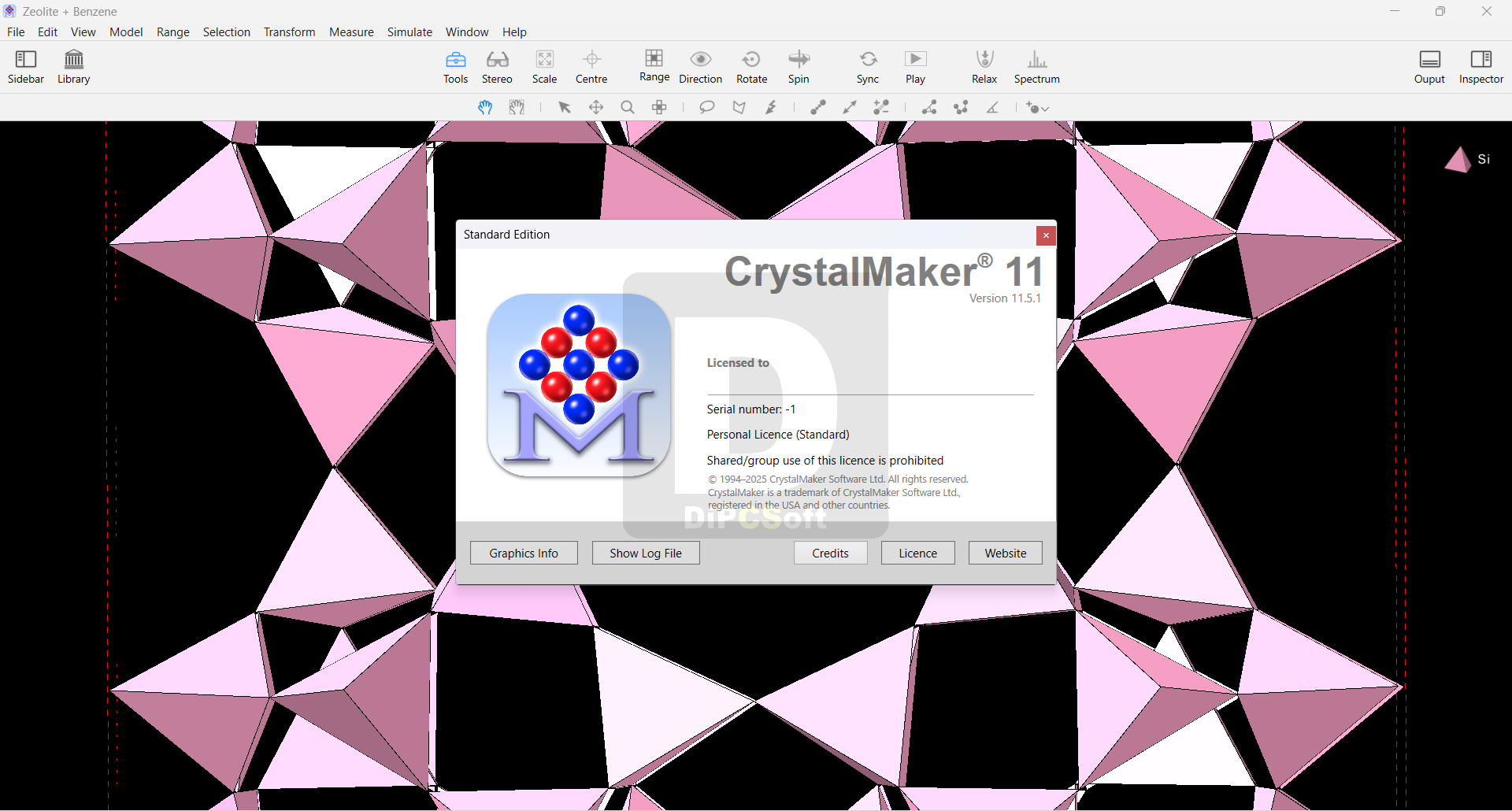
Task: Close the Standard Edition dialog
Action: pyautogui.click(x=1046, y=235)
